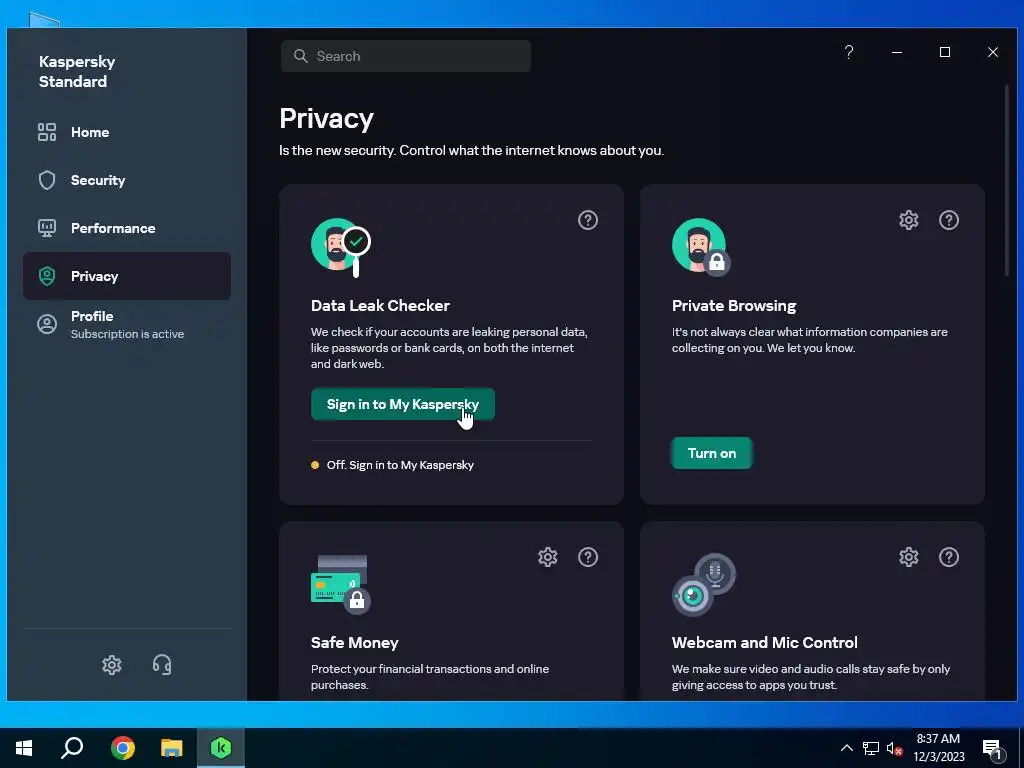
Task: Click the Search input field
Action: coord(406,56)
